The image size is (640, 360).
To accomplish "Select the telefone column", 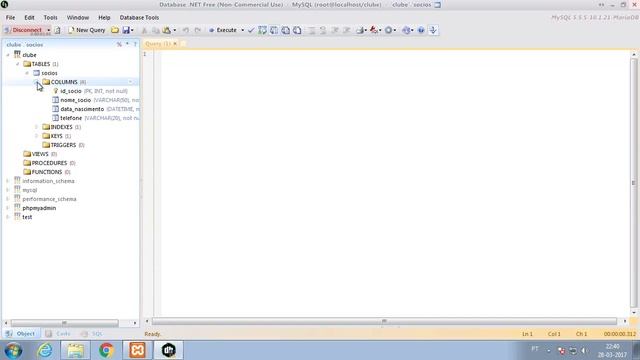I will (96, 118).
